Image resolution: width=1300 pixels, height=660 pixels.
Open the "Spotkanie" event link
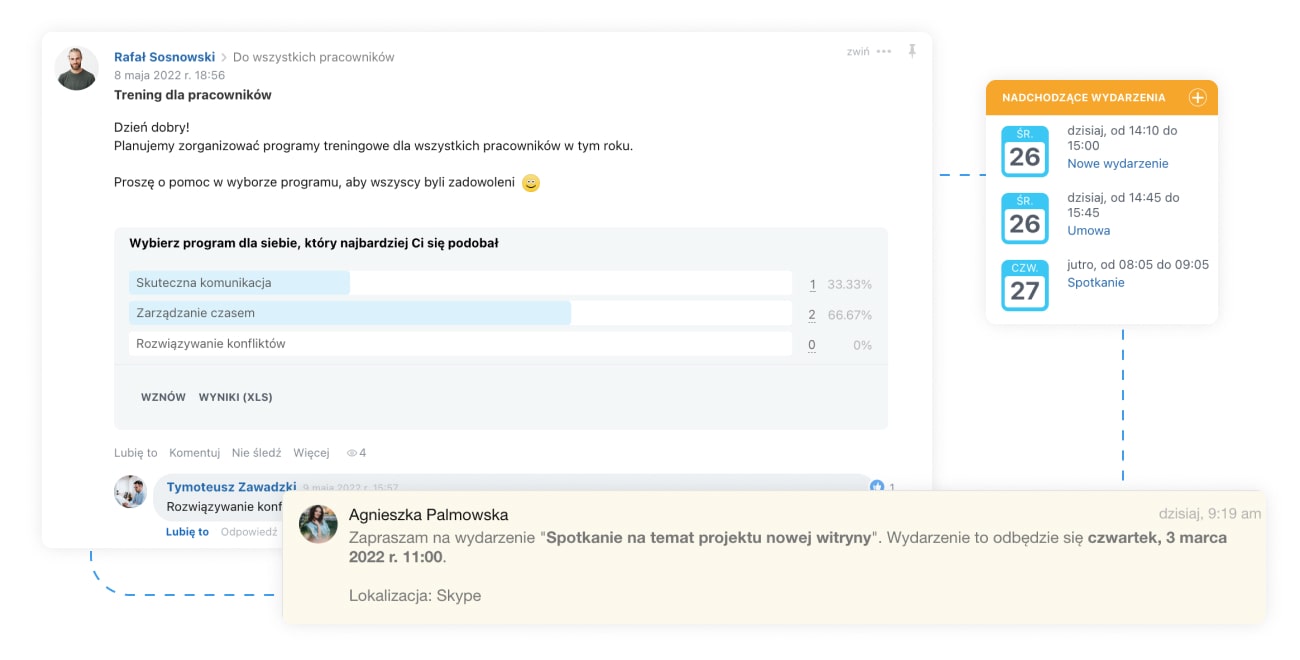[1095, 283]
